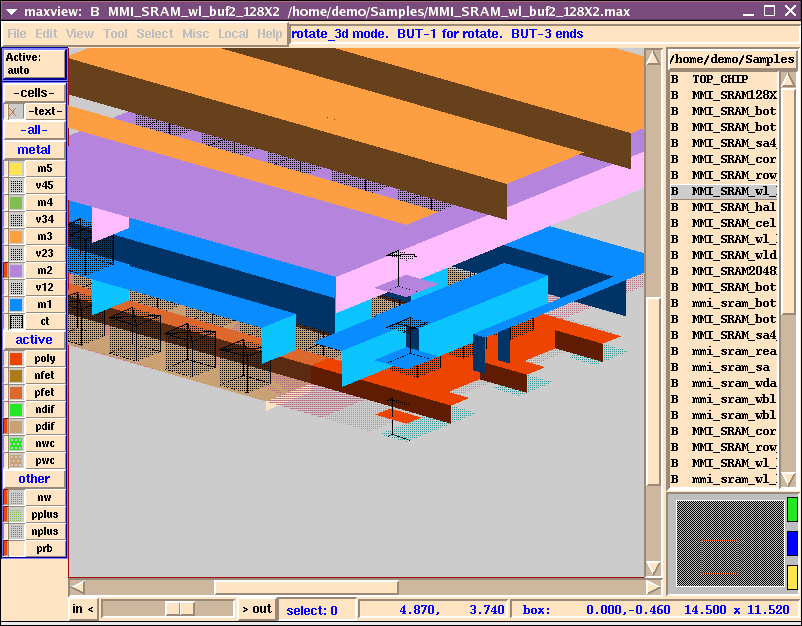Open the View menu
Image resolution: width=802 pixels, height=626 pixels.
pyautogui.click(x=80, y=34)
